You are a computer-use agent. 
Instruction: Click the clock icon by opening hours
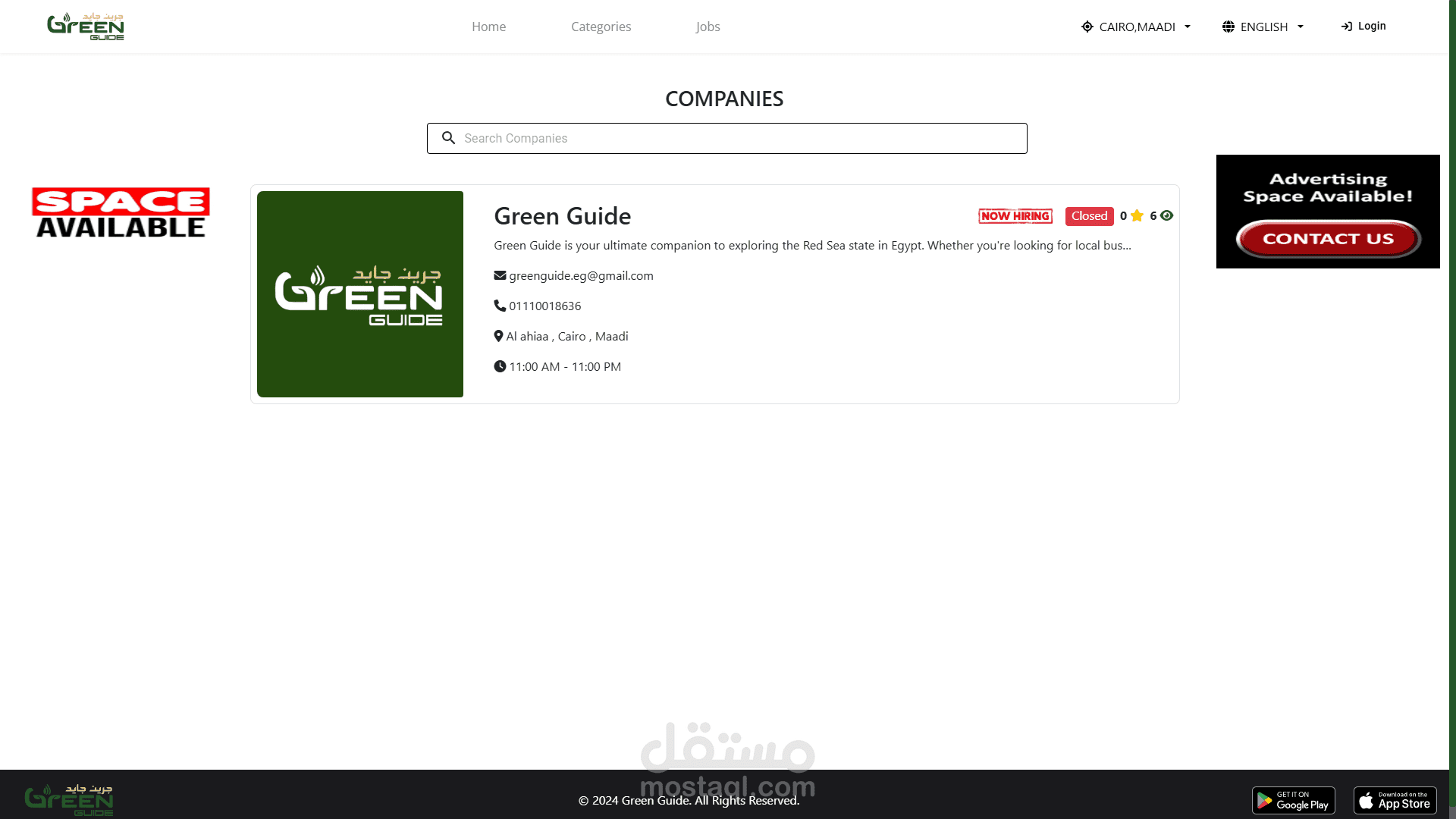[x=500, y=366]
